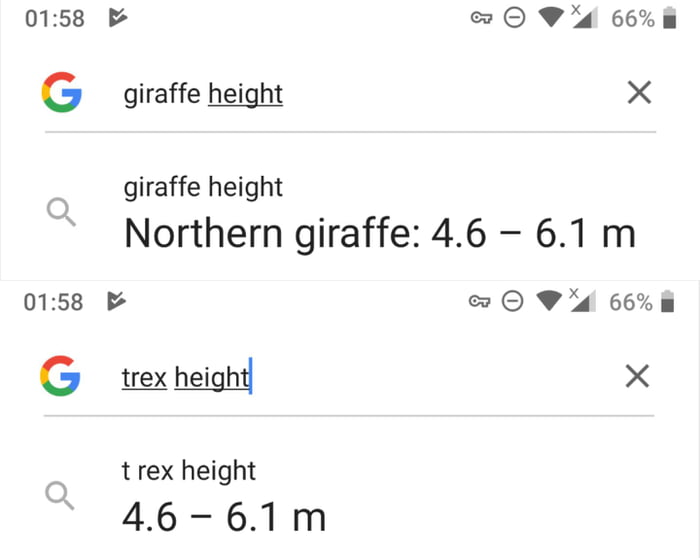Clear the trex height search text

pos(637,377)
